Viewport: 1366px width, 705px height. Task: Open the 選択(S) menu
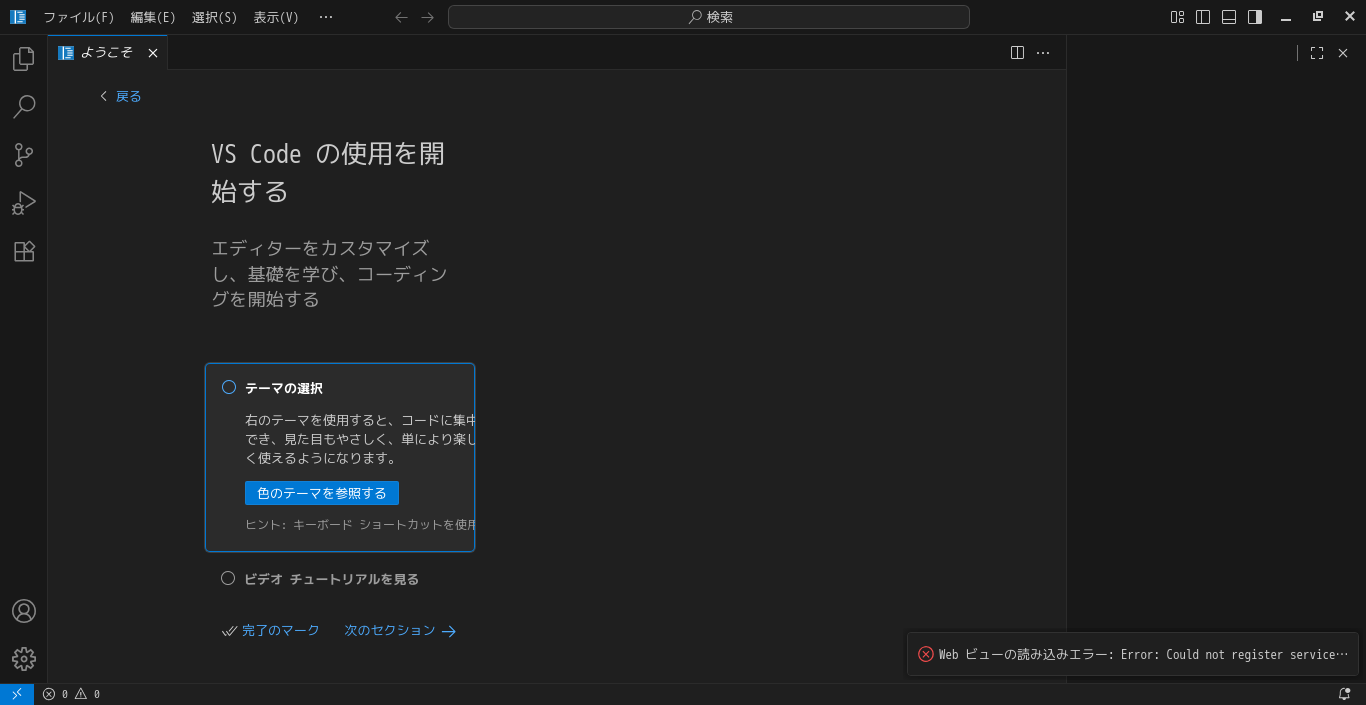215,17
